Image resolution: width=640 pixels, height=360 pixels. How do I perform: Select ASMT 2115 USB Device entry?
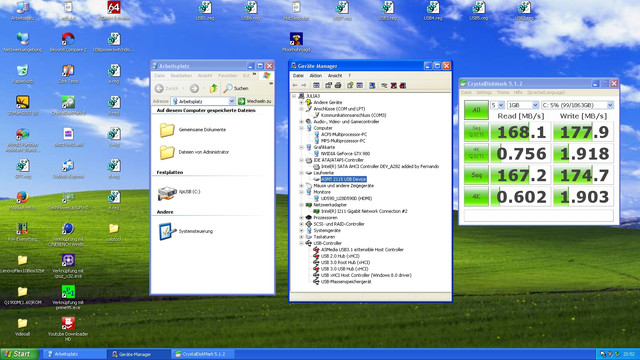343,179
